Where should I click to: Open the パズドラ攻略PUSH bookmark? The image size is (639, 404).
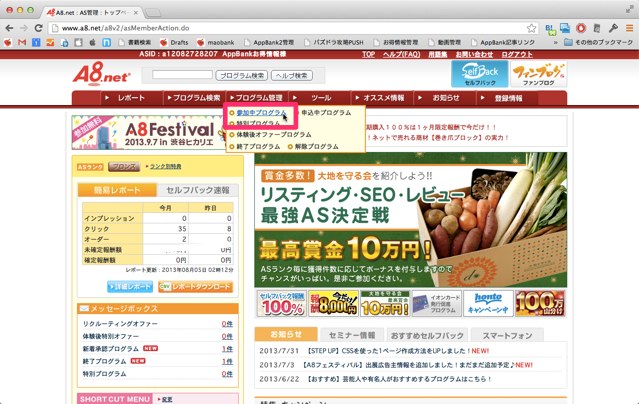click(333, 42)
